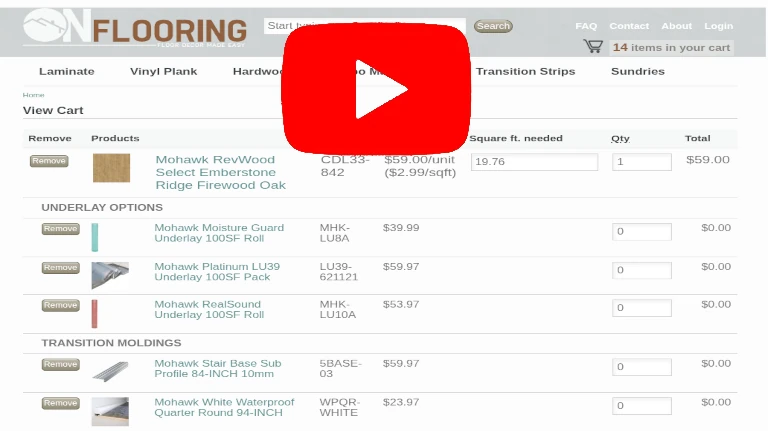Open the Mohawk RevWood Select Emberstone Ridge link
The image size is (768, 431).
tap(220, 172)
